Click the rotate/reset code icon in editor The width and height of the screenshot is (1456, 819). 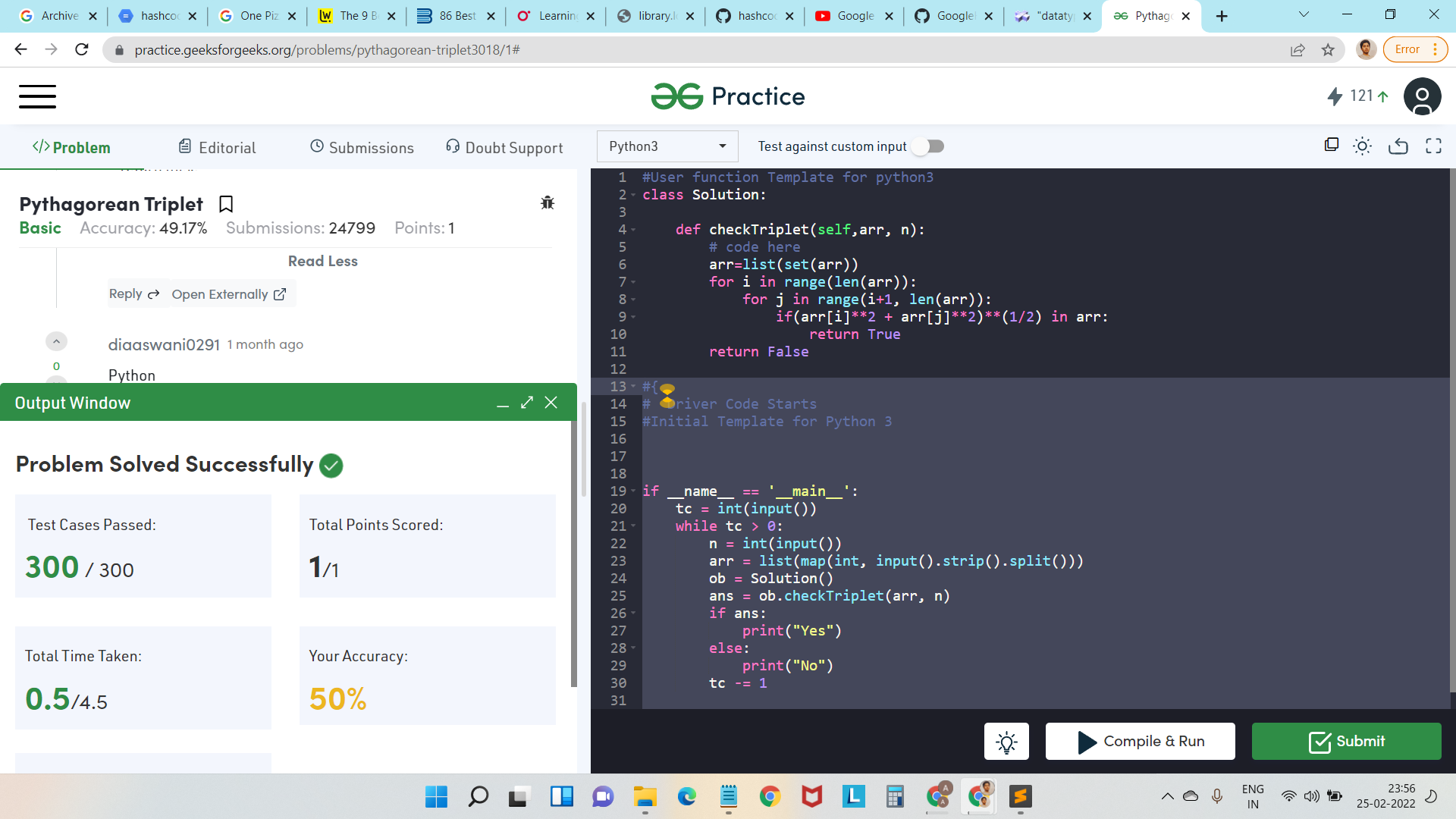click(1398, 146)
